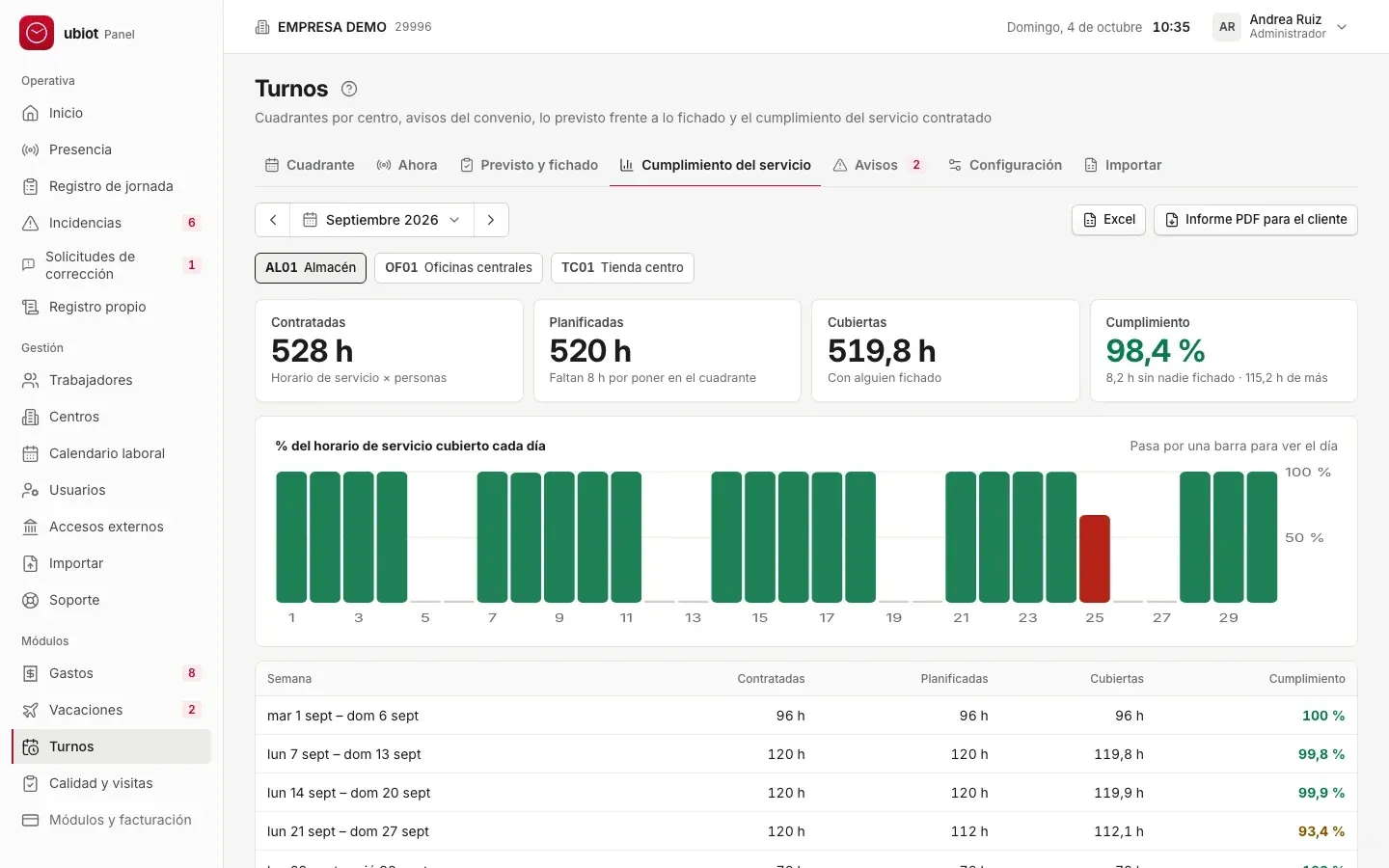This screenshot has height=868, width=1389.
Task: Switch to the Cuadrante tab
Action: pos(311,165)
